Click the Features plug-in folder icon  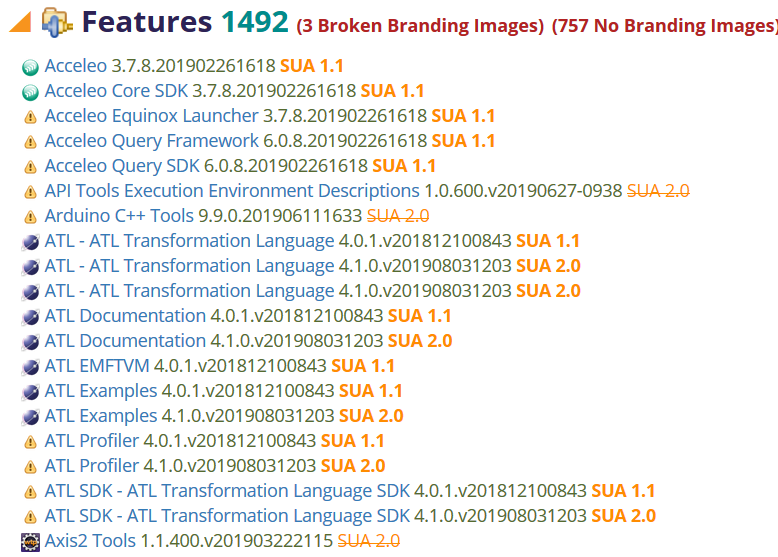[57, 22]
